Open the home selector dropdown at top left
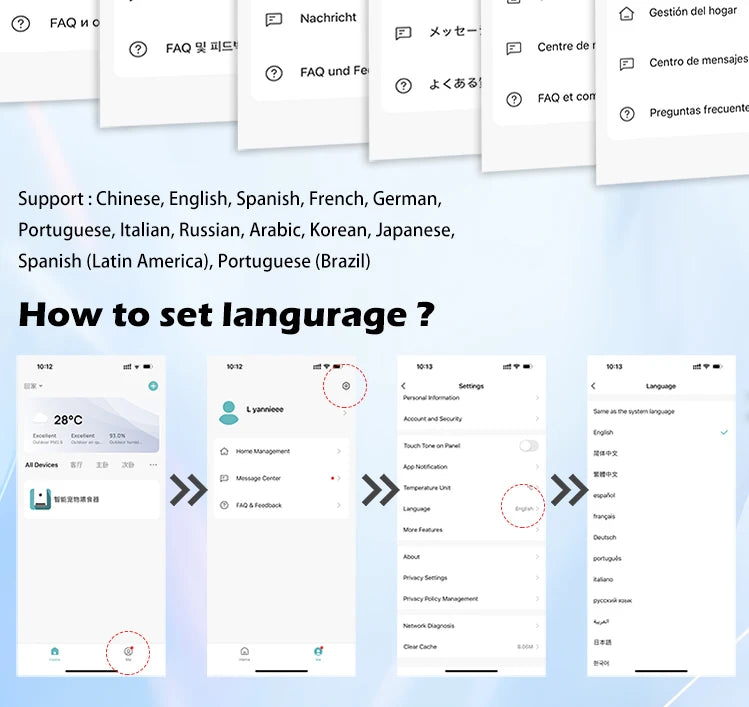 33,386
